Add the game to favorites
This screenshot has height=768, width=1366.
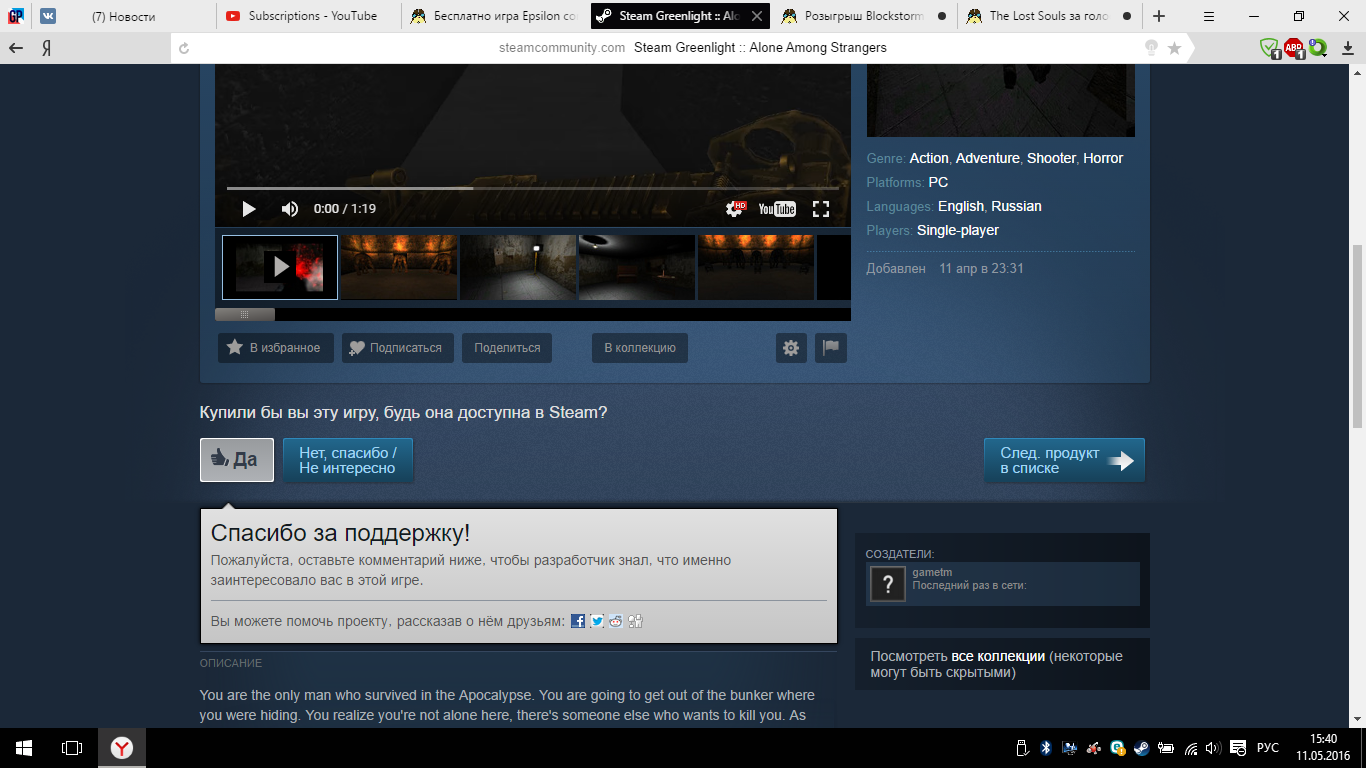click(x=276, y=348)
